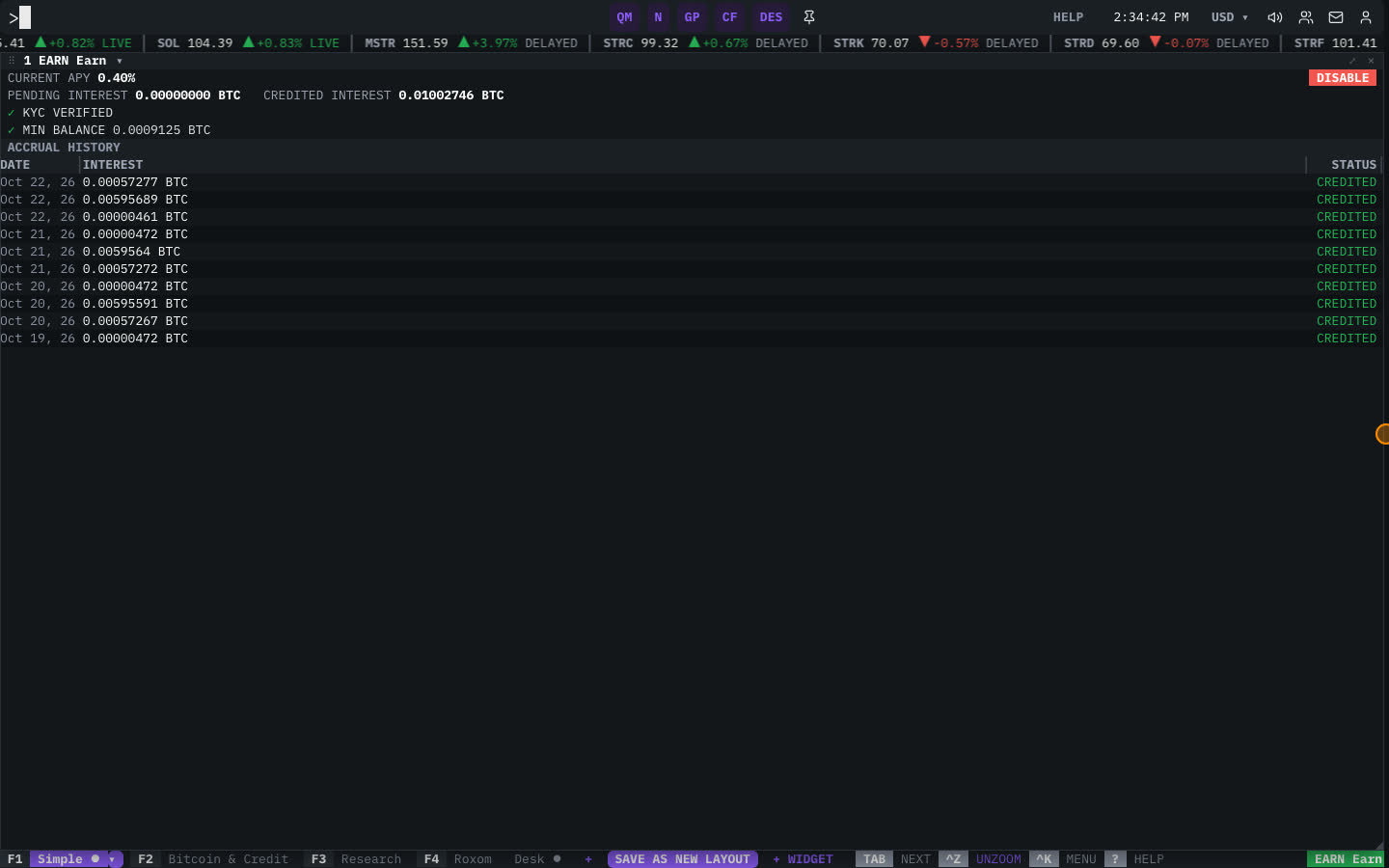The height and width of the screenshot is (868, 1389).
Task: Select the Oct 19 accrual row
Action: [x=691, y=339]
